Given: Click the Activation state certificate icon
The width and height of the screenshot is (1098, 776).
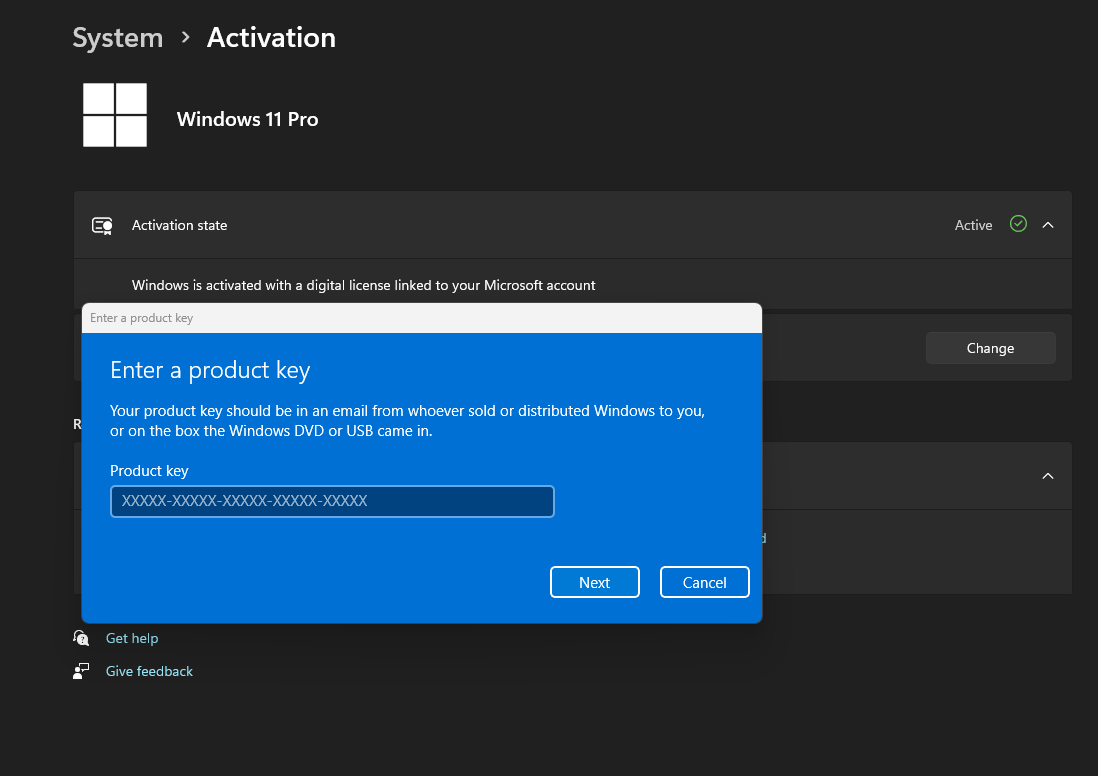Looking at the screenshot, I should [x=102, y=226].
